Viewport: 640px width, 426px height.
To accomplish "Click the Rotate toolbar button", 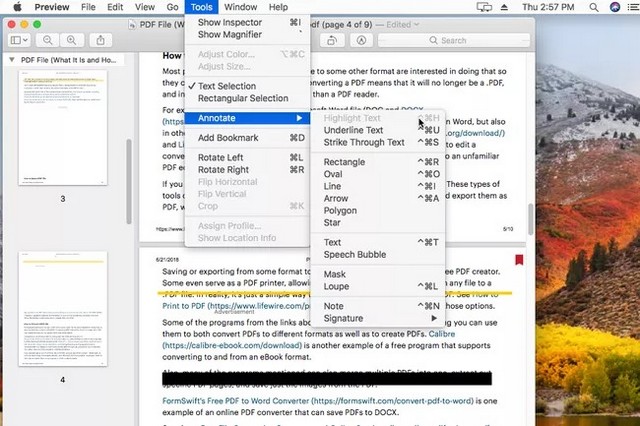I will pos(332,40).
